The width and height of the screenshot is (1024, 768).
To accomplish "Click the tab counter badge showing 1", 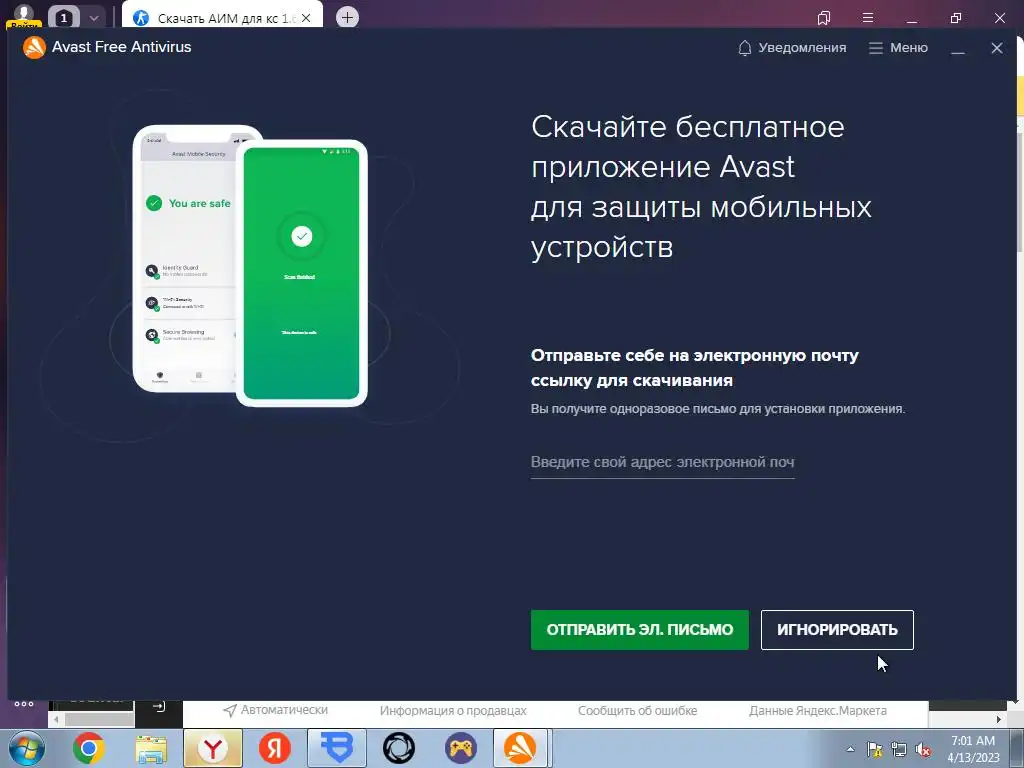I will click(63, 18).
